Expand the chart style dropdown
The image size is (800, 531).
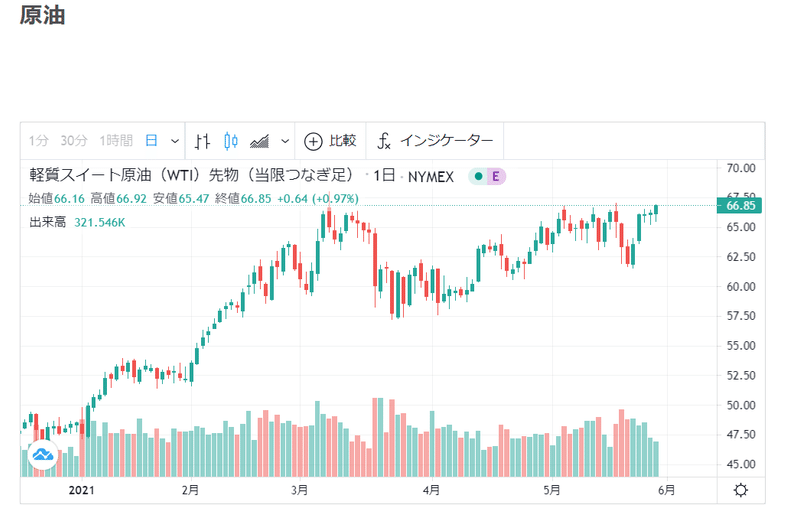(x=285, y=141)
